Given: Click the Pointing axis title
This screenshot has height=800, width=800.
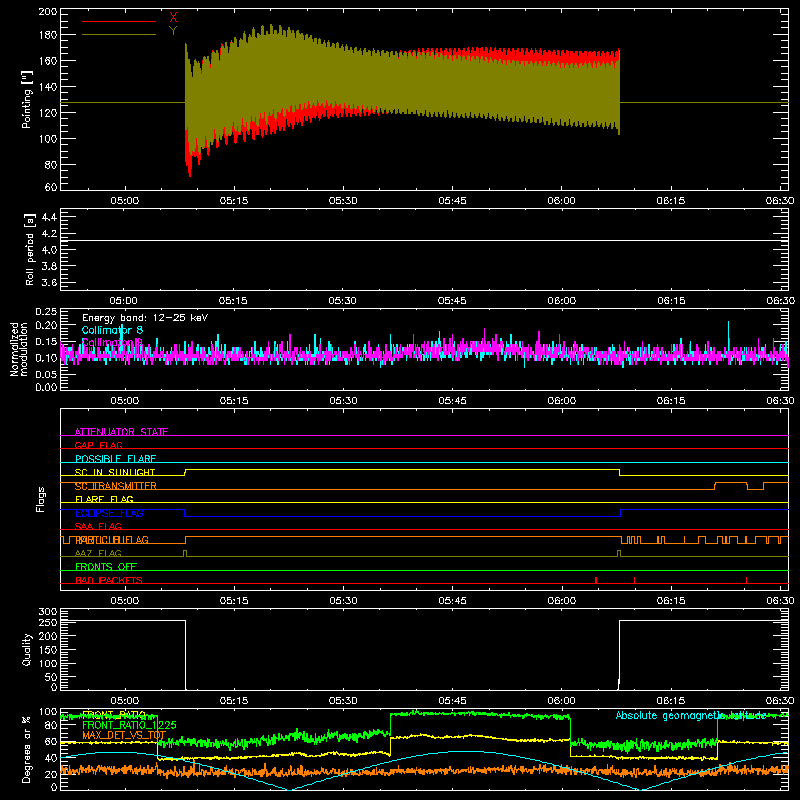Looking at the screenshot, I should pyautogui.click(x=27, y=99).
